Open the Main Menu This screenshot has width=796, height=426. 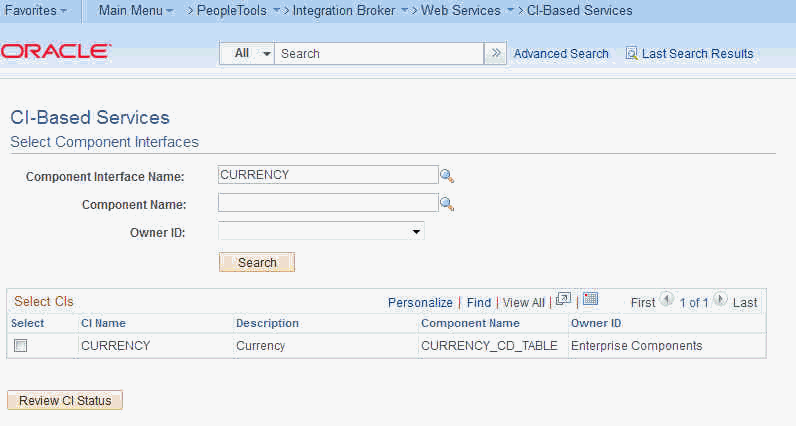(136, 11)
